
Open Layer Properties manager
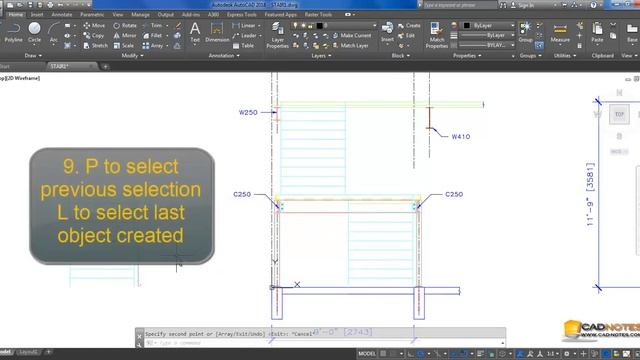278,35
